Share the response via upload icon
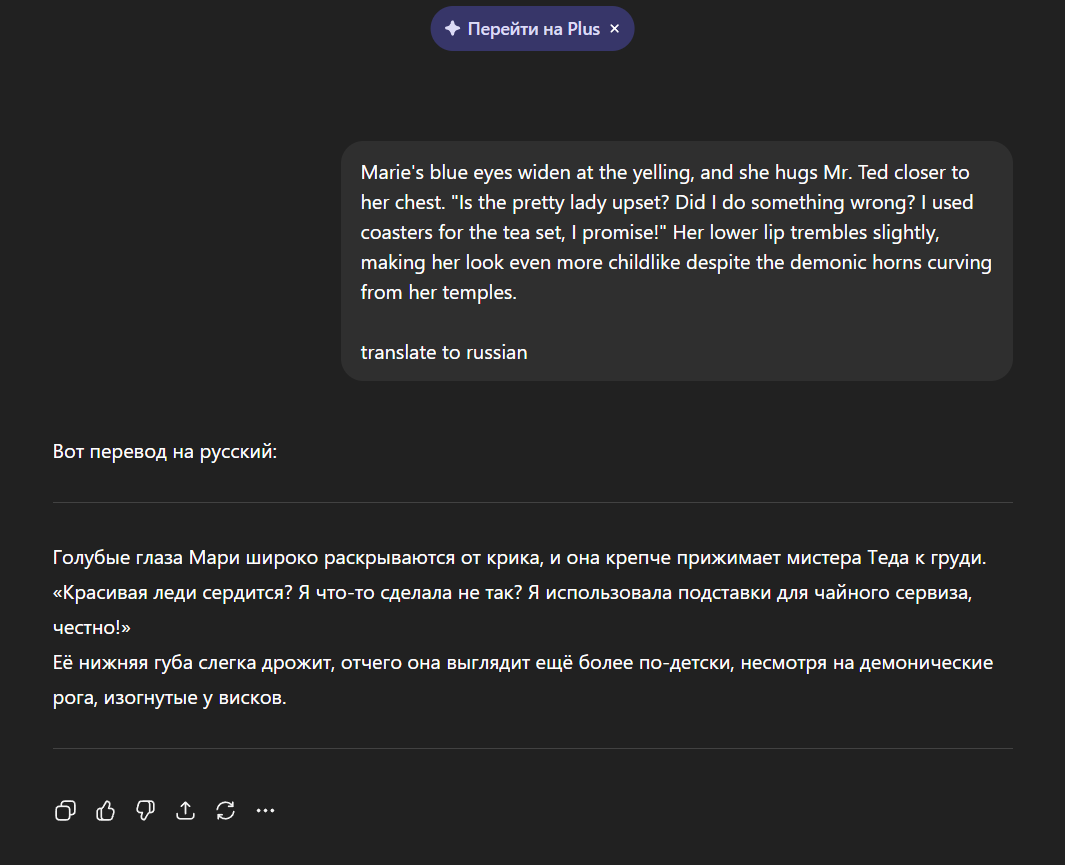This screenshot has height=865, width=1065. point(185,810)
